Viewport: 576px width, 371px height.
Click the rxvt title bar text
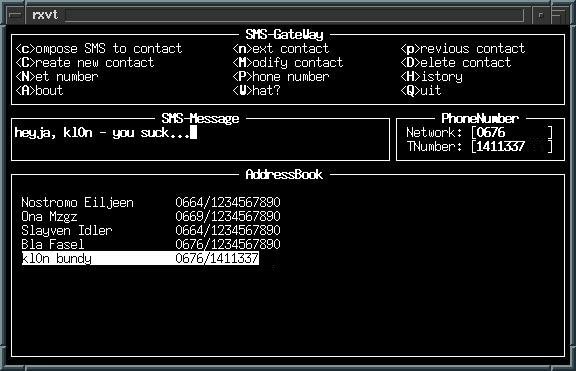pos(45,15)
